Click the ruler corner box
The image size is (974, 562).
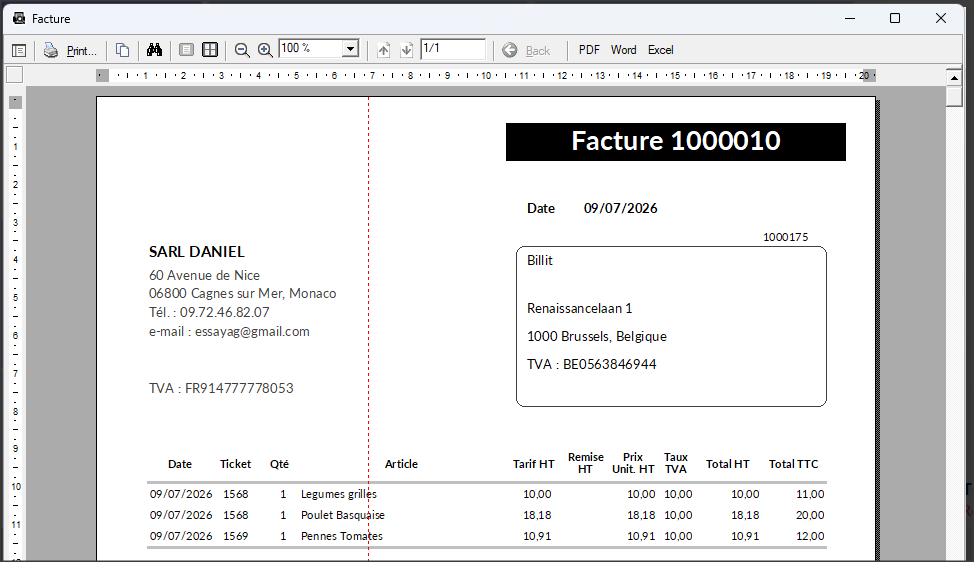[x=14, y=75]
